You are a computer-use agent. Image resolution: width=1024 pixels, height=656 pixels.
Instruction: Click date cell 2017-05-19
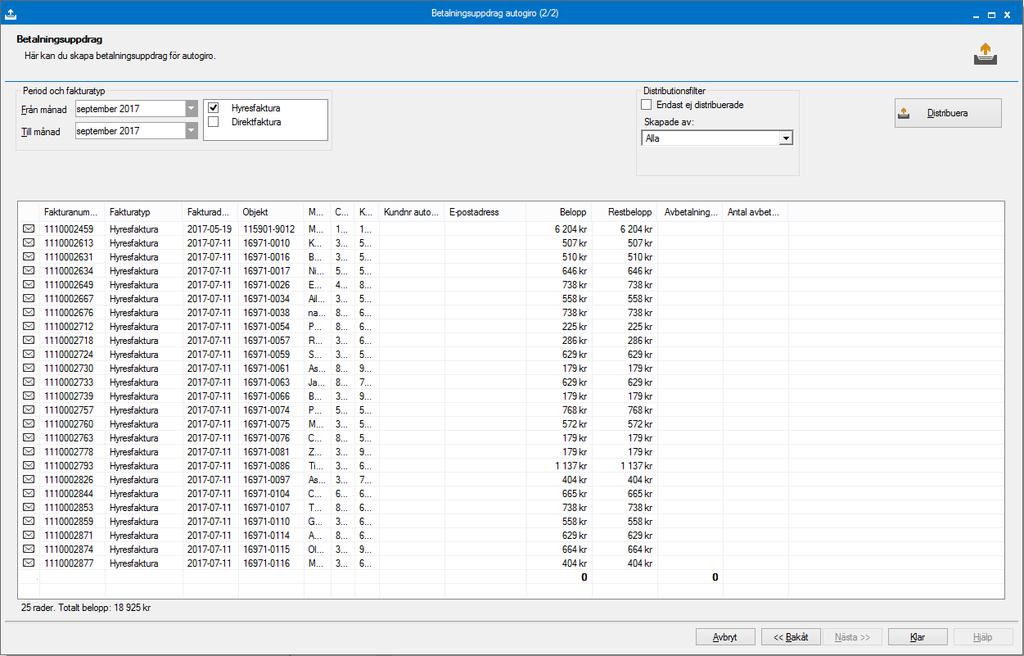[x=209, y=229]
